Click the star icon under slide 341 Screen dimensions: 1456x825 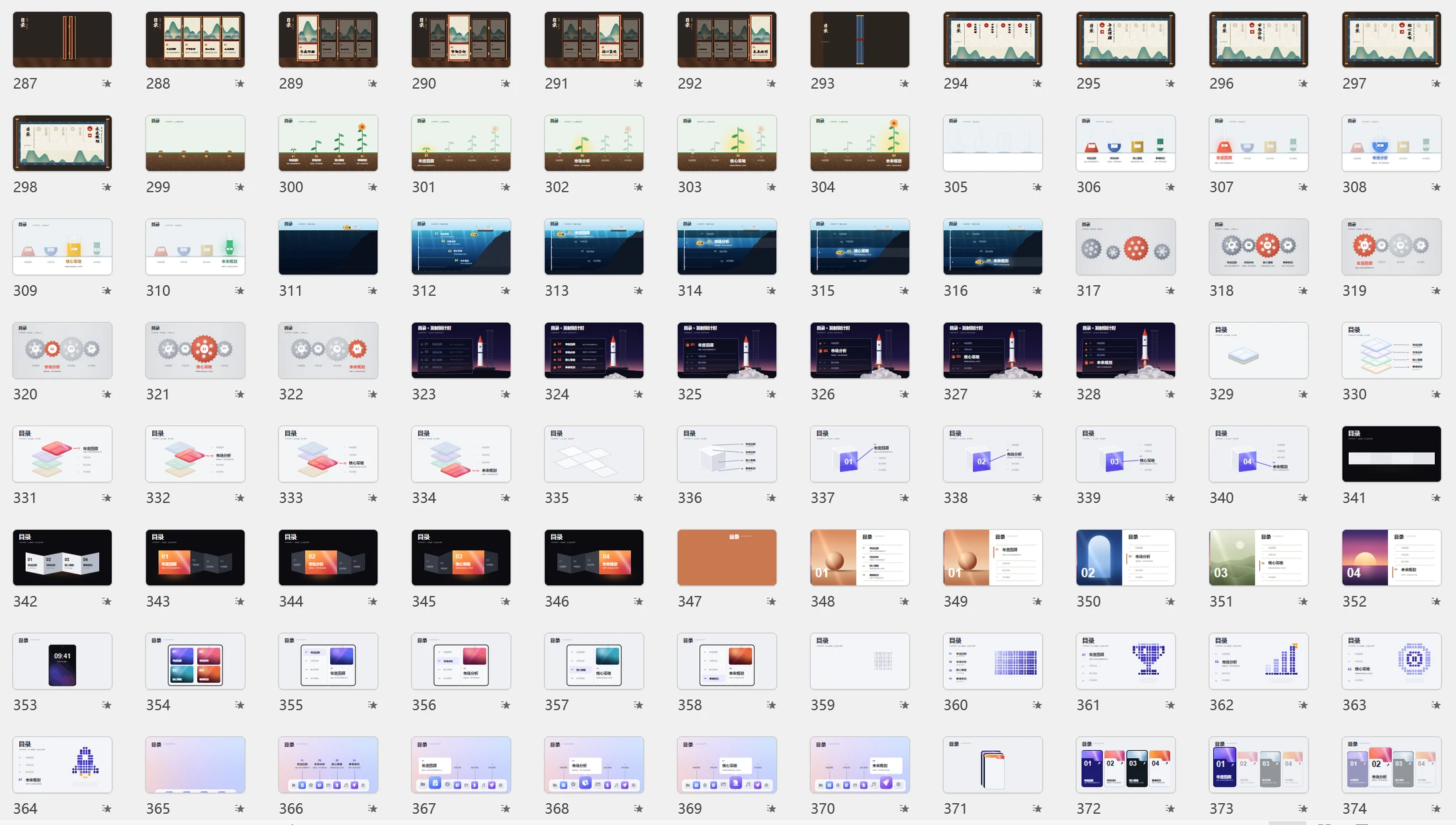1435,498
